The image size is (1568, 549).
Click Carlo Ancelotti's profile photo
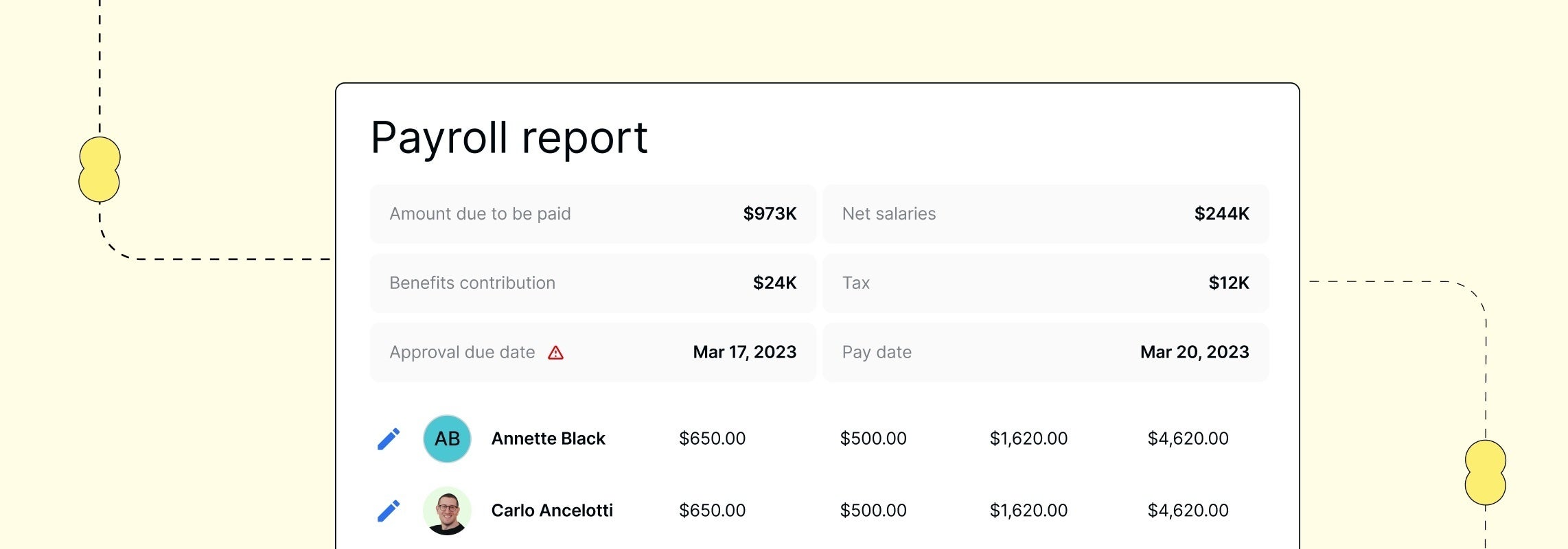(x=447, y=511)
